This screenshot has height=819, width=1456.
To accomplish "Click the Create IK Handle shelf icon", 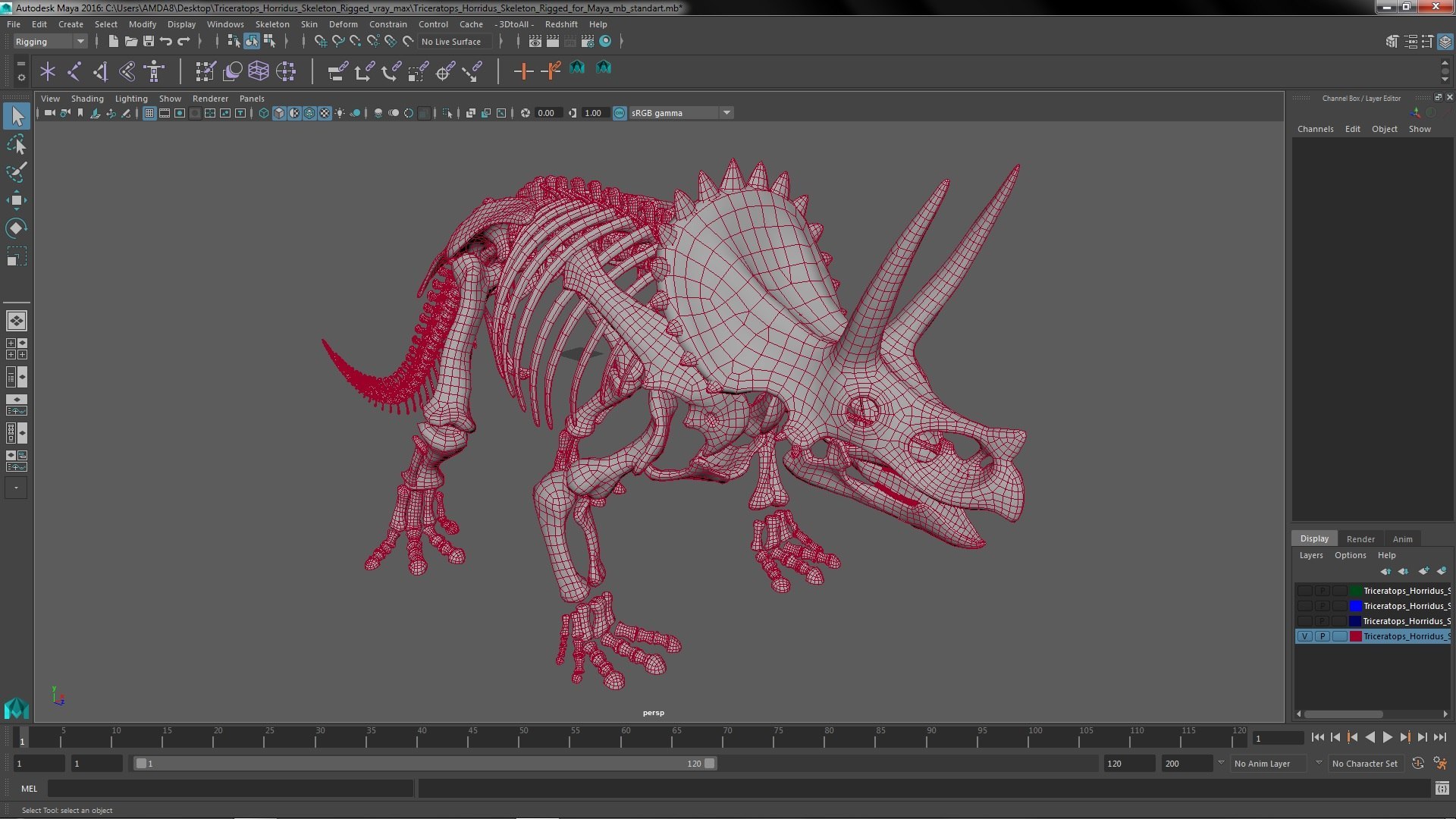I will (x=101, y=71).
